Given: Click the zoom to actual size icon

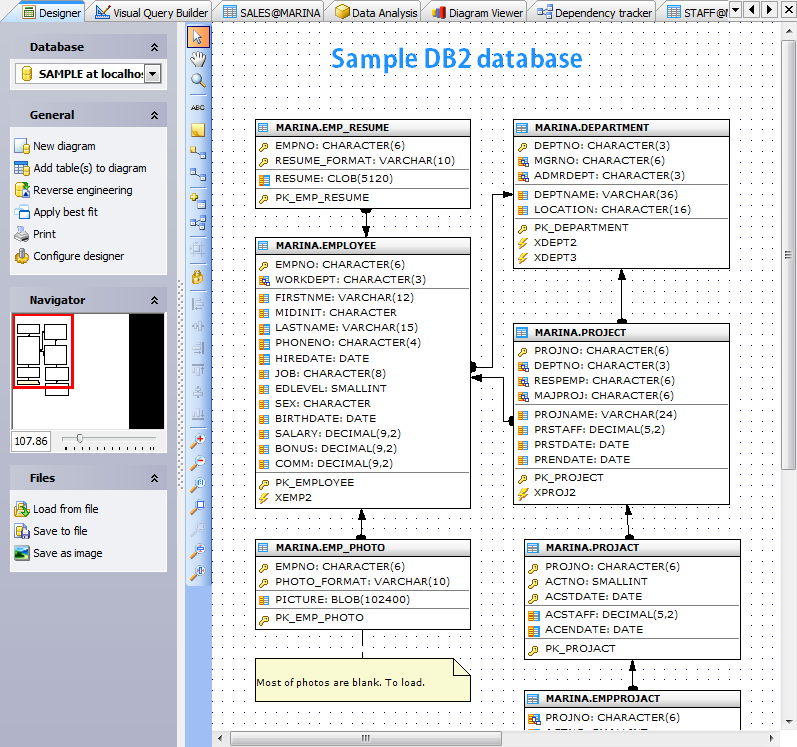Looking at the screenshot, I should pos(198,485).
